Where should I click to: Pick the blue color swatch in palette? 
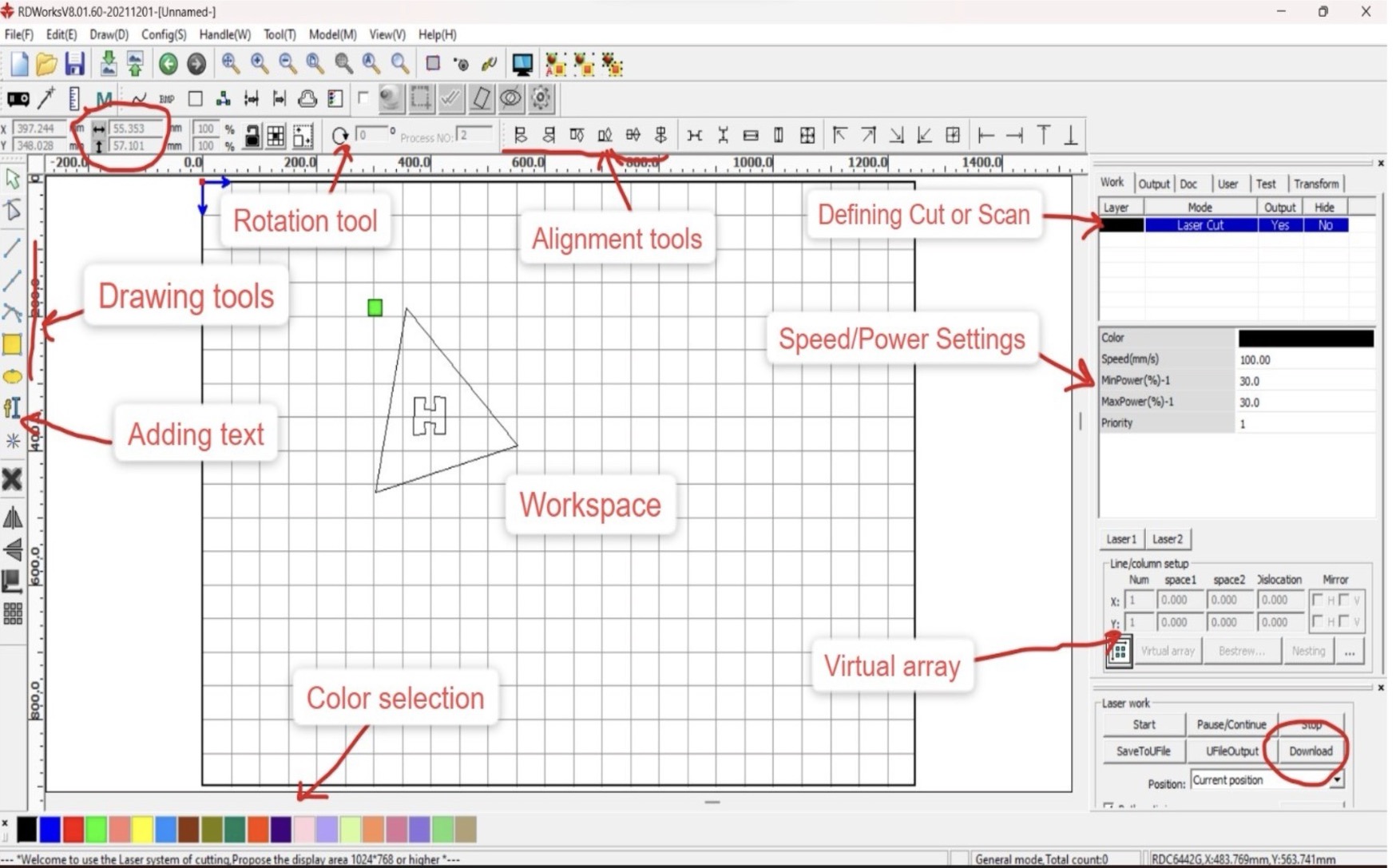pyautogui.click(x=50, y=829)
